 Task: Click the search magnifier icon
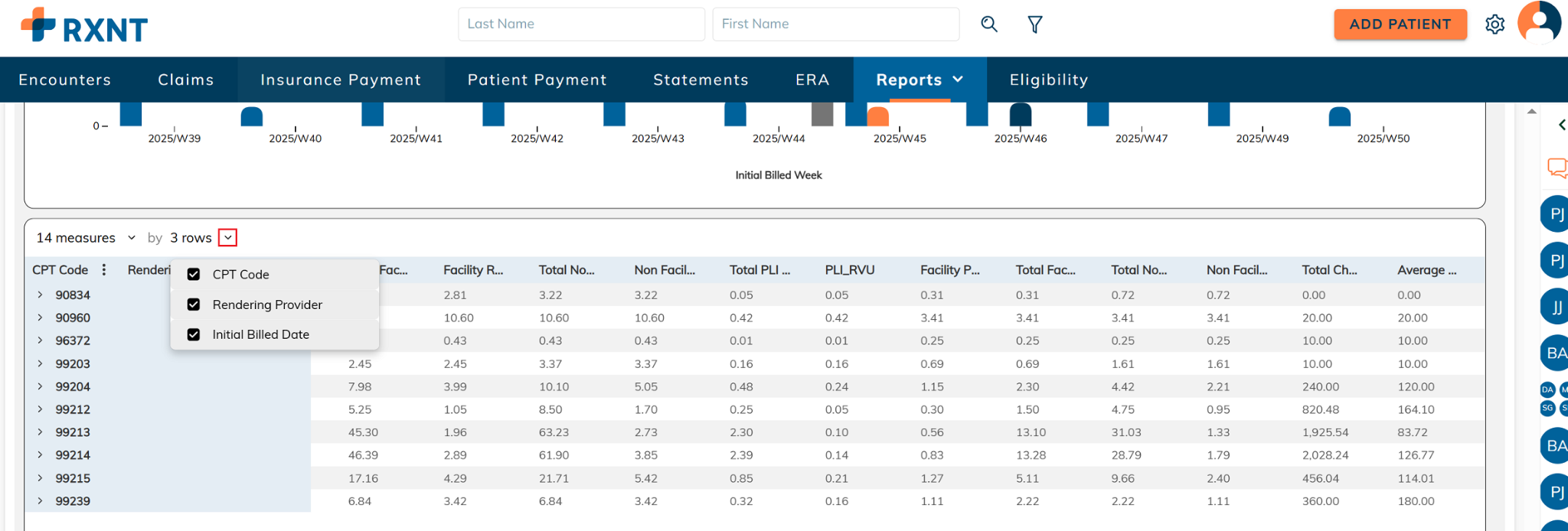pyautogui.click(x=988, y=24)
